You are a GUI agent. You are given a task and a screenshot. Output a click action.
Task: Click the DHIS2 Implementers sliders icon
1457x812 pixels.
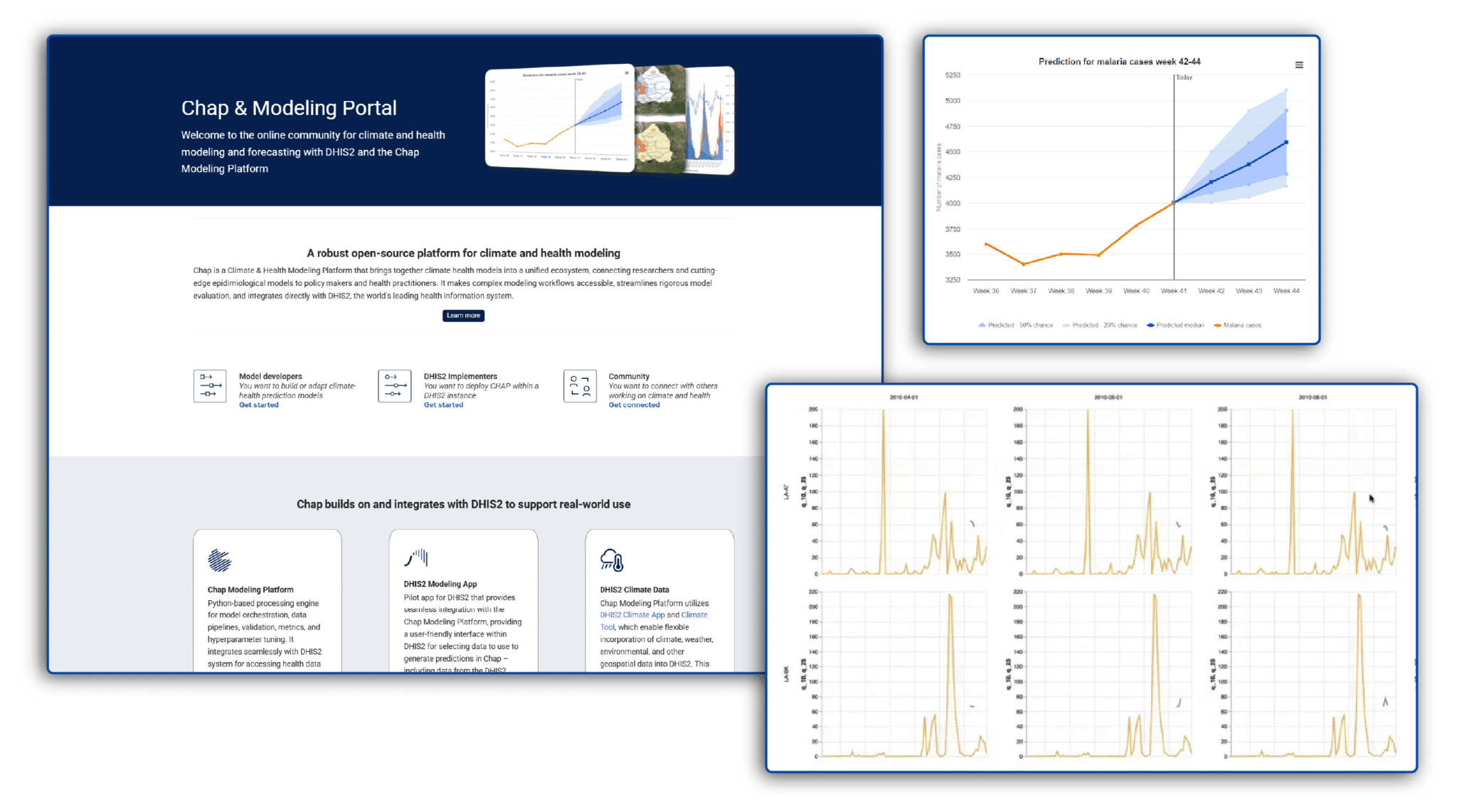point(395,386)
